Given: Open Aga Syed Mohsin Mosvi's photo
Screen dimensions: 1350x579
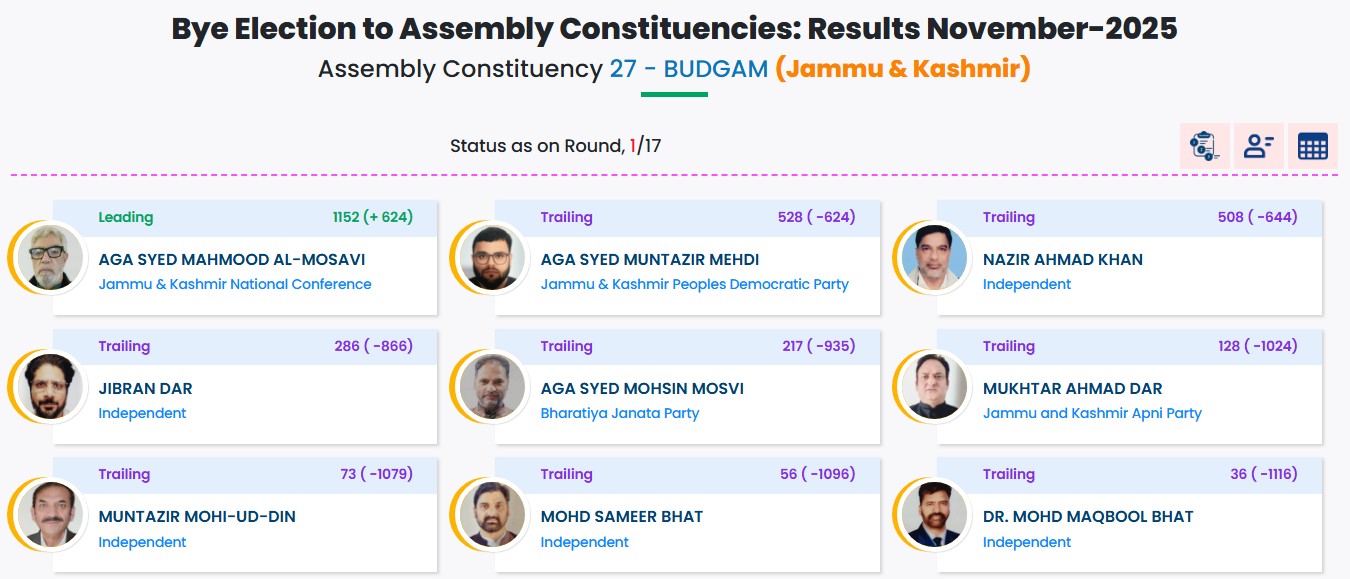Looking at the screenshot, I should (x=492, y=386).
